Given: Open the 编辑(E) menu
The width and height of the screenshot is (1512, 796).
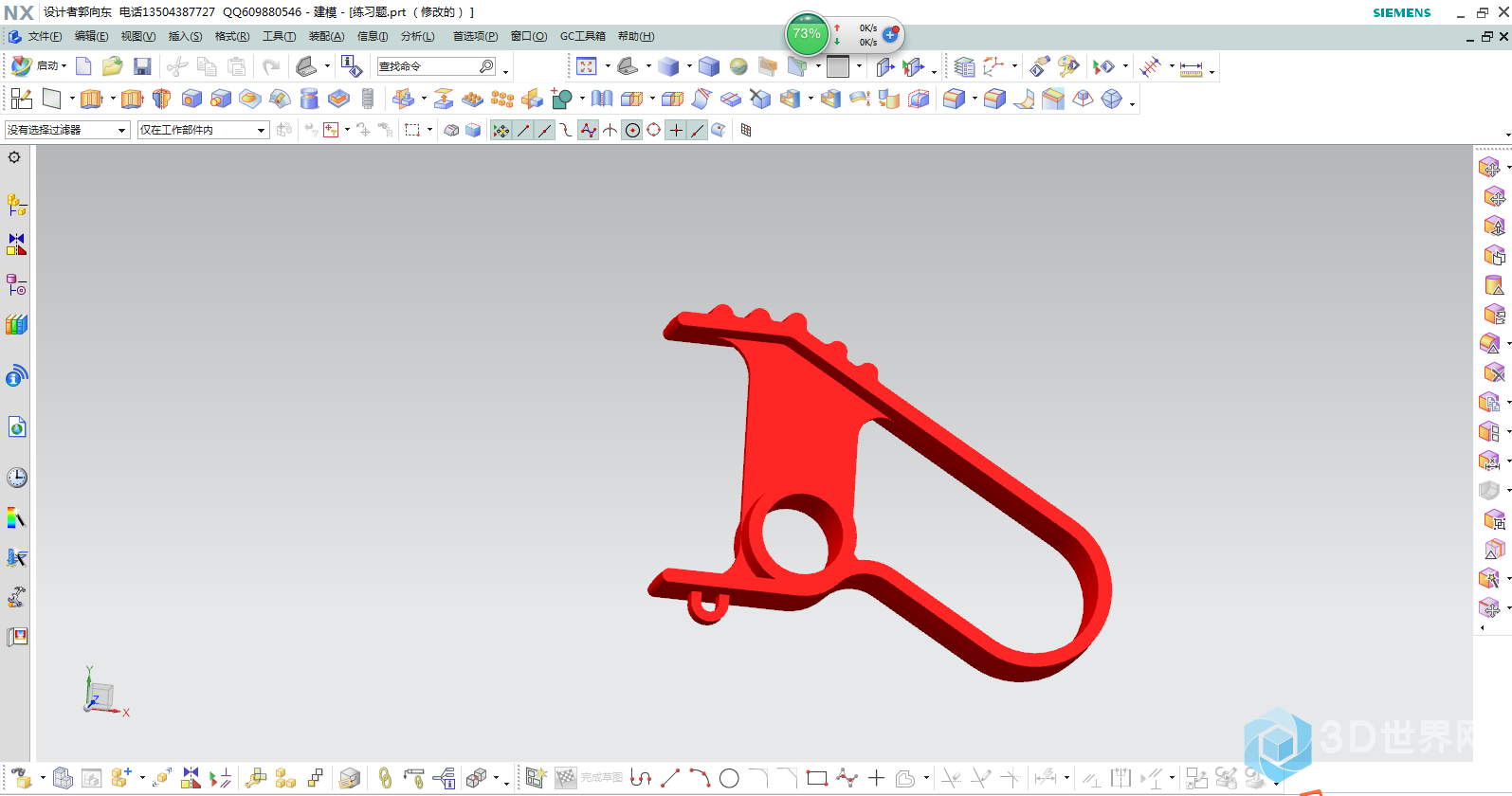Looking at the screenshot, I should 91,36.
